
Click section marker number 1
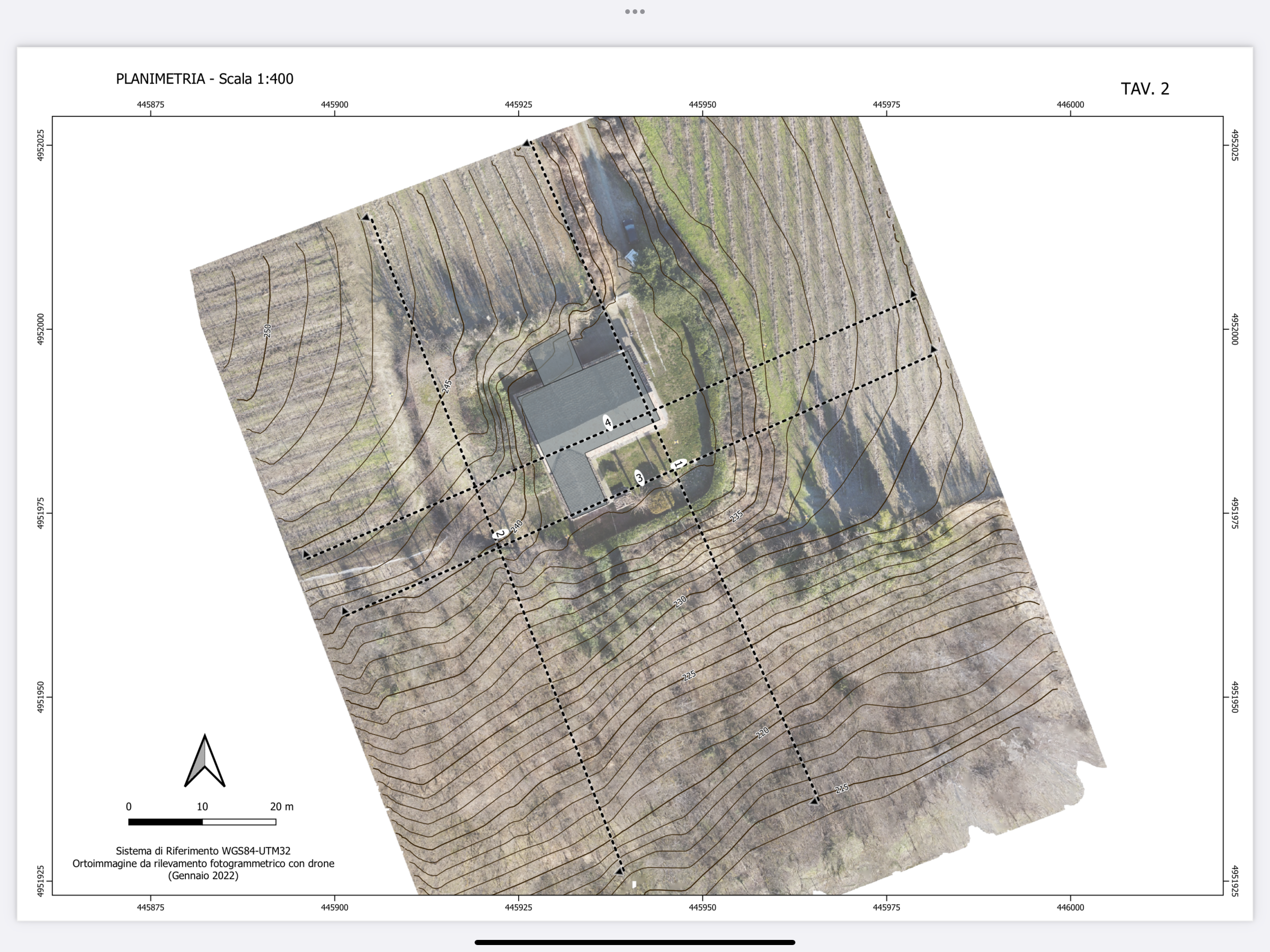pyautogui.click(x=679, y=464)
